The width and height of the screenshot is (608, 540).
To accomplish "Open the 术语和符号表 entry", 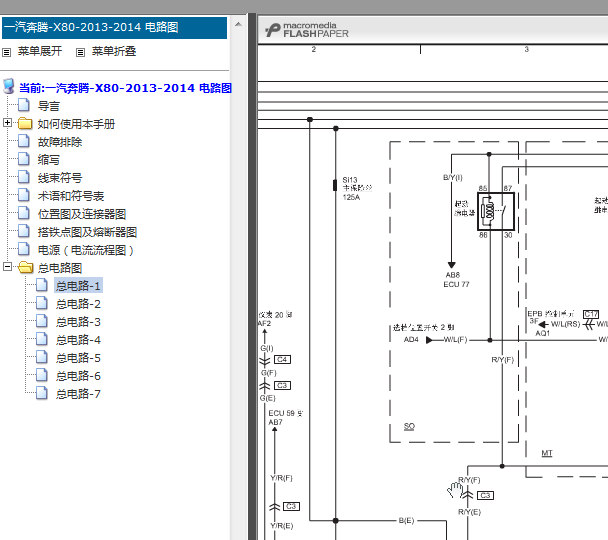I will [x=71, y=196].
